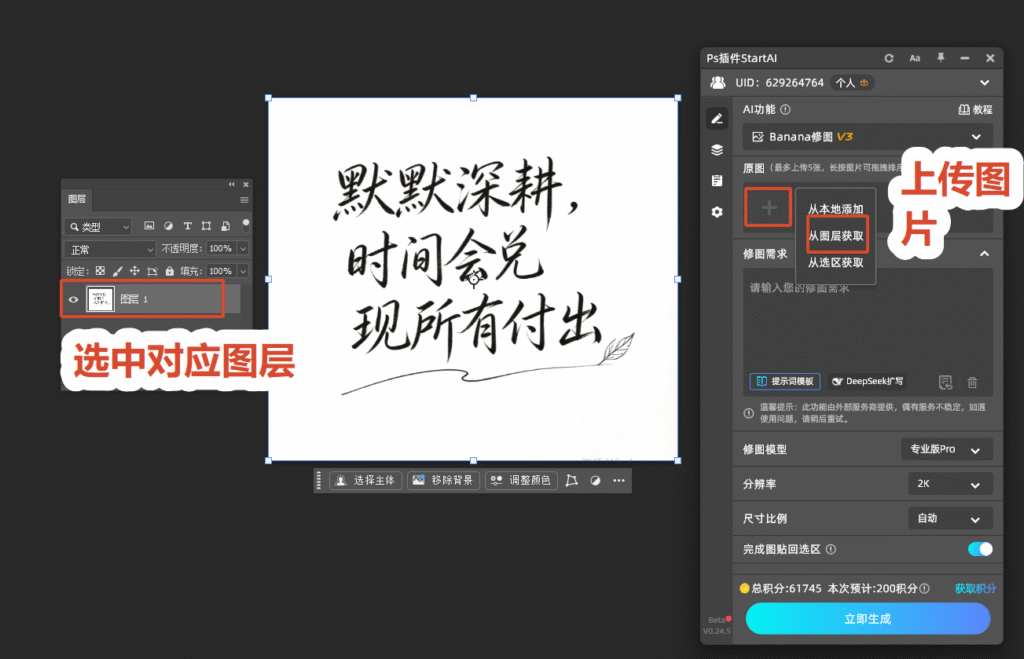The height and width of the screenshot is (659, 1024).
Task: Click the 个人 membership badge
Action: coord(852,83)
